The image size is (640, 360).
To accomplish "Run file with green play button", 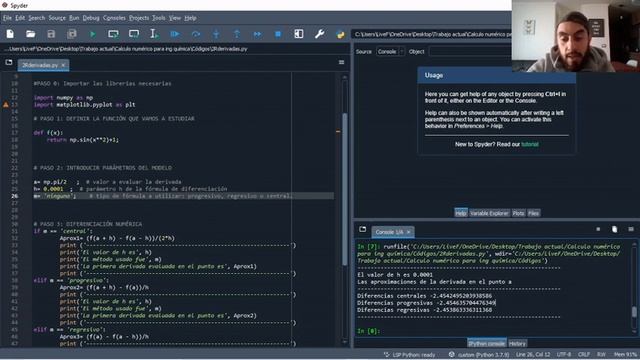I will [93, 34].
